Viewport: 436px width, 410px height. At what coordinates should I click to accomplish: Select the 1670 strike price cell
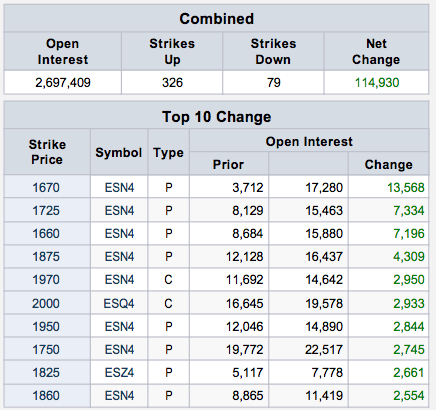[46, 187]
